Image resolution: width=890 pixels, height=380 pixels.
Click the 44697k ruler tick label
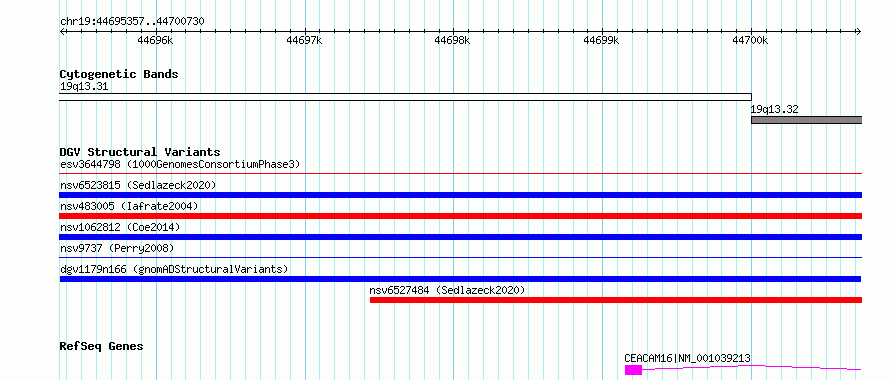(304, 40)
